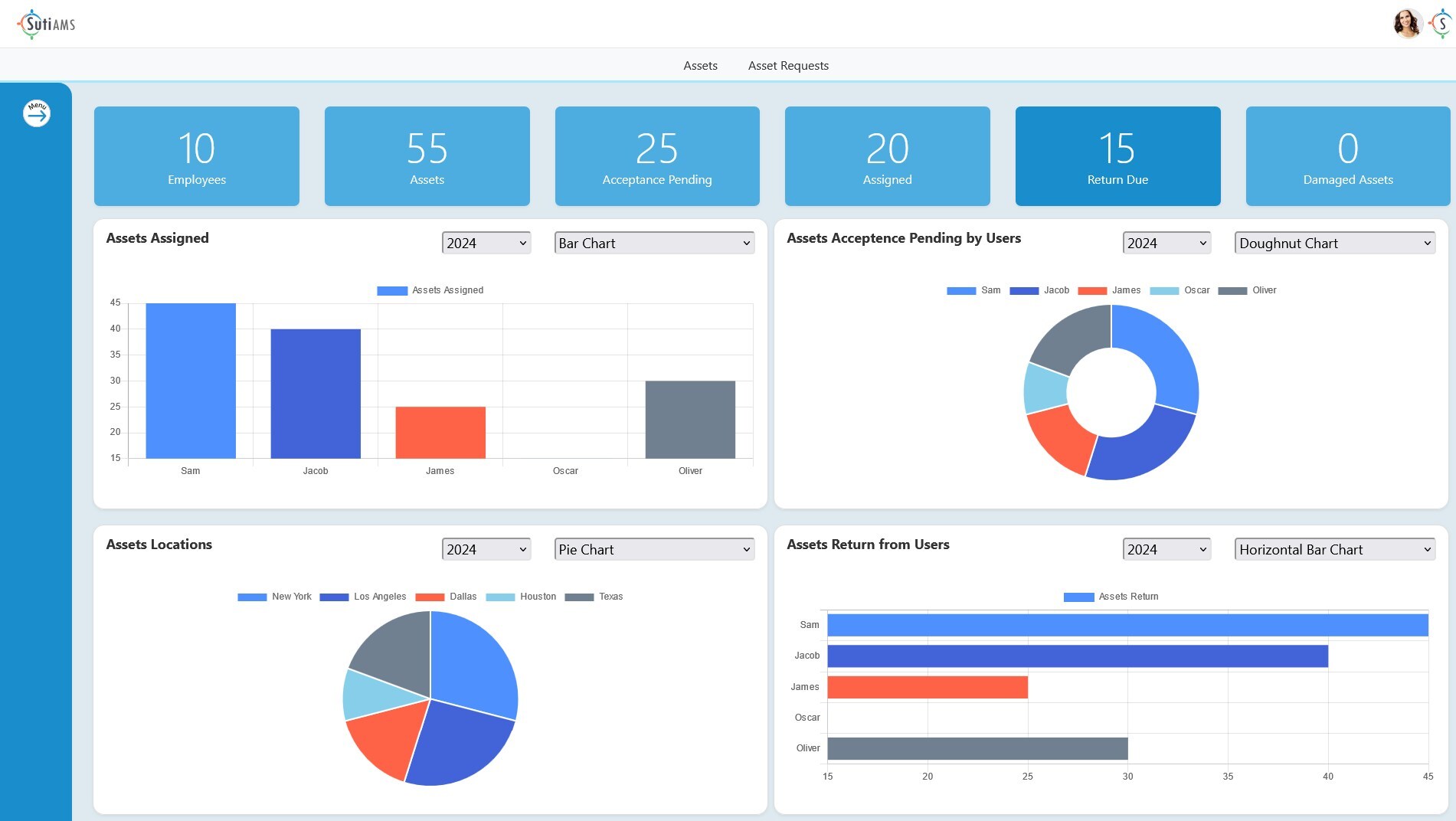Toggle Oscar in doughnut legend
The width and height of the screenshot is (1456, 821).
click(1180, 290)
